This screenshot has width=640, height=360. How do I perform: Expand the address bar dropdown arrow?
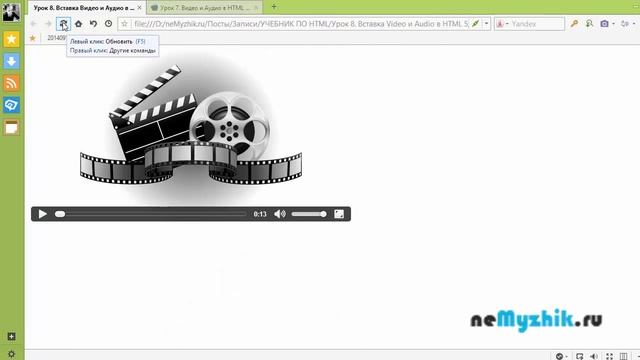(486, 24)
